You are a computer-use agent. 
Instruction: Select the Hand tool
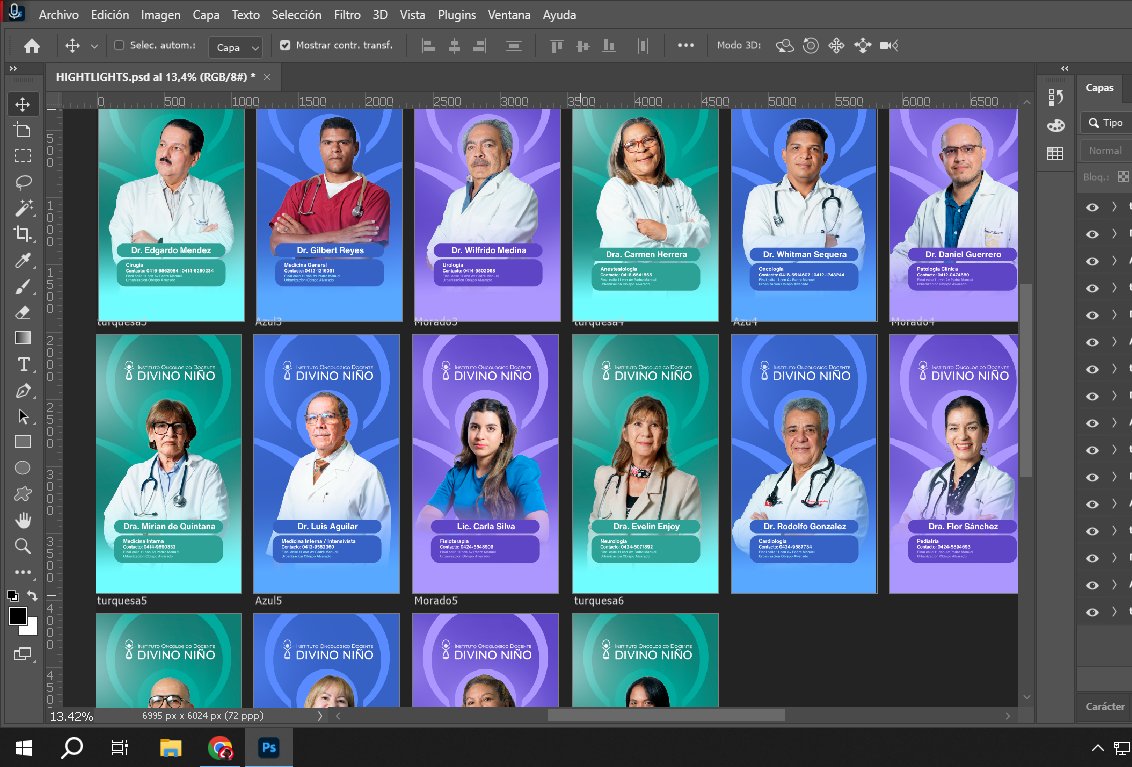pyautogui.click(x=23, y=520)
